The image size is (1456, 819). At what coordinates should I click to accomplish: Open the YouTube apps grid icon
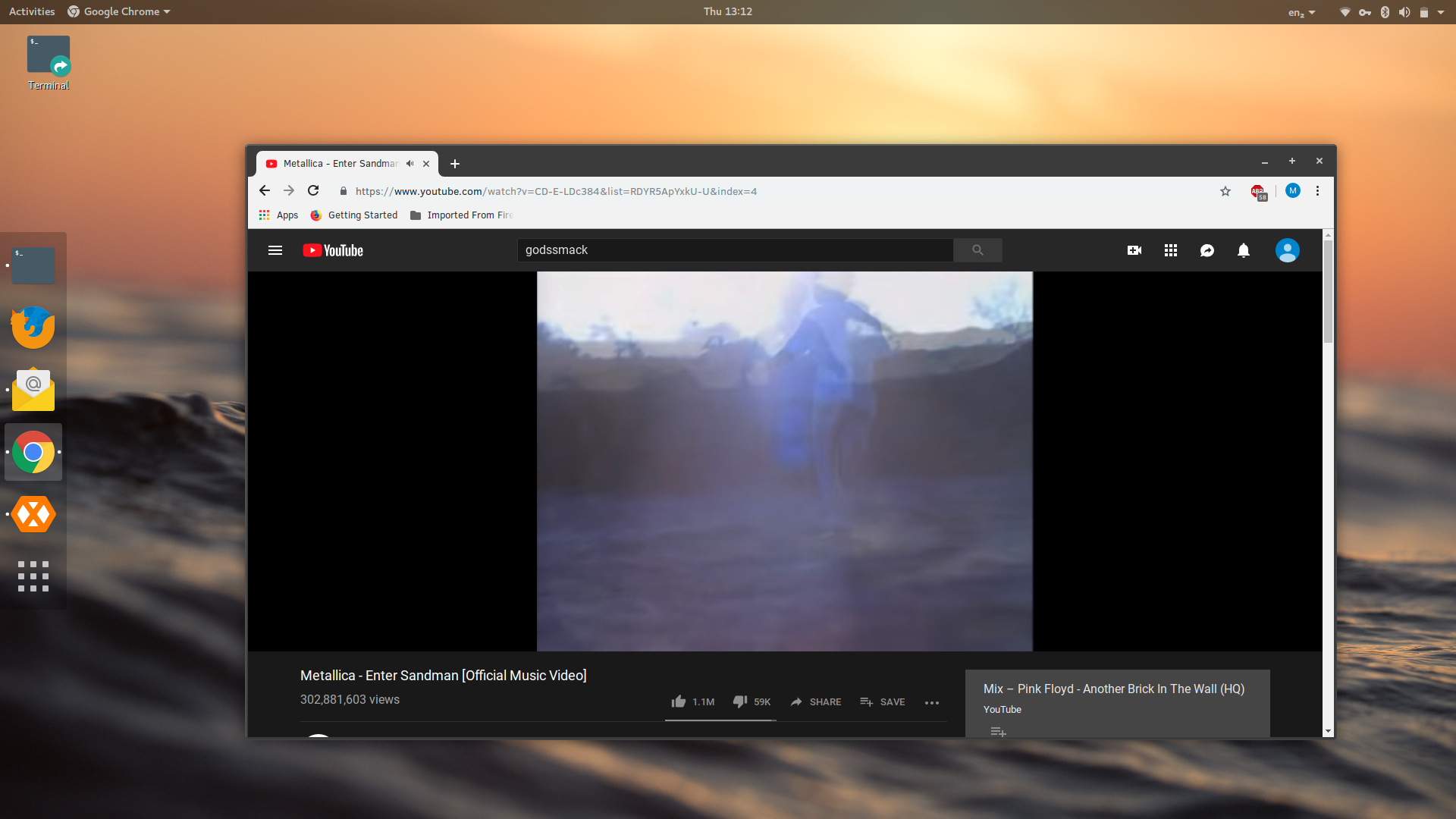click(x=1171, y=250)
